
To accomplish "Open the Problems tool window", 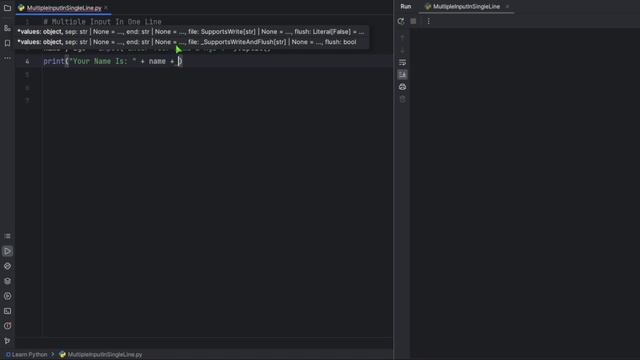I will [x=7, y=326].
